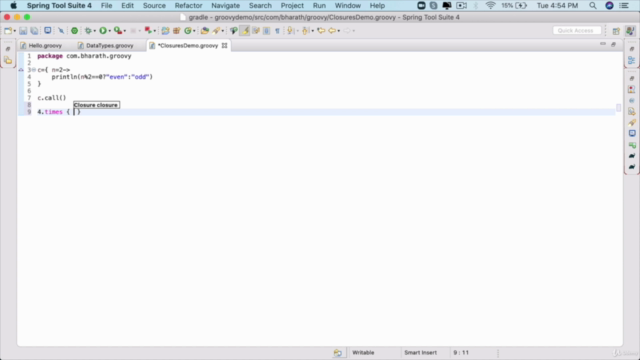Image resolution: width=640 pixels, height=360 pixels.
Task: Expand the Run configurations dropdown
Action: click(x=109, y=31)
